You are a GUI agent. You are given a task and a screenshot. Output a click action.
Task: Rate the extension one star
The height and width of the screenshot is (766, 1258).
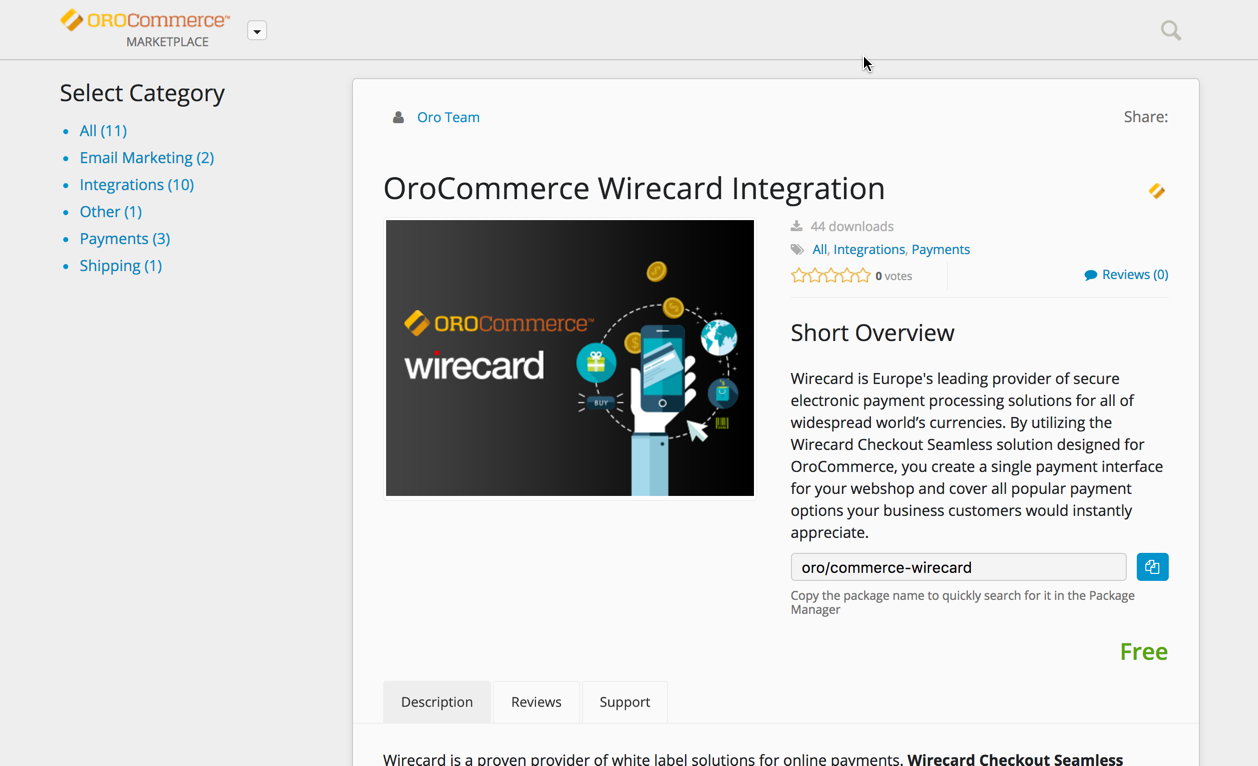pyautogui.click(x=799, y=275)
